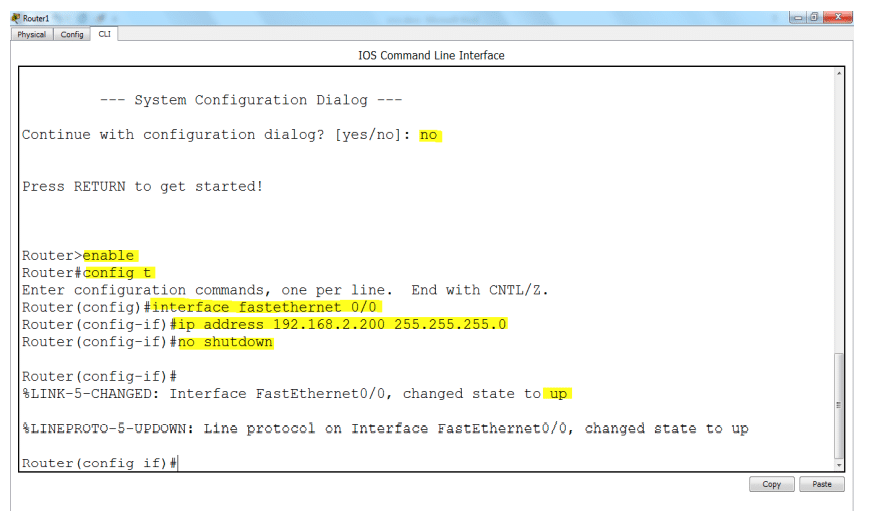Click the '%LINEPROTO-5-UPDOWN' message line

click(385, 428)
